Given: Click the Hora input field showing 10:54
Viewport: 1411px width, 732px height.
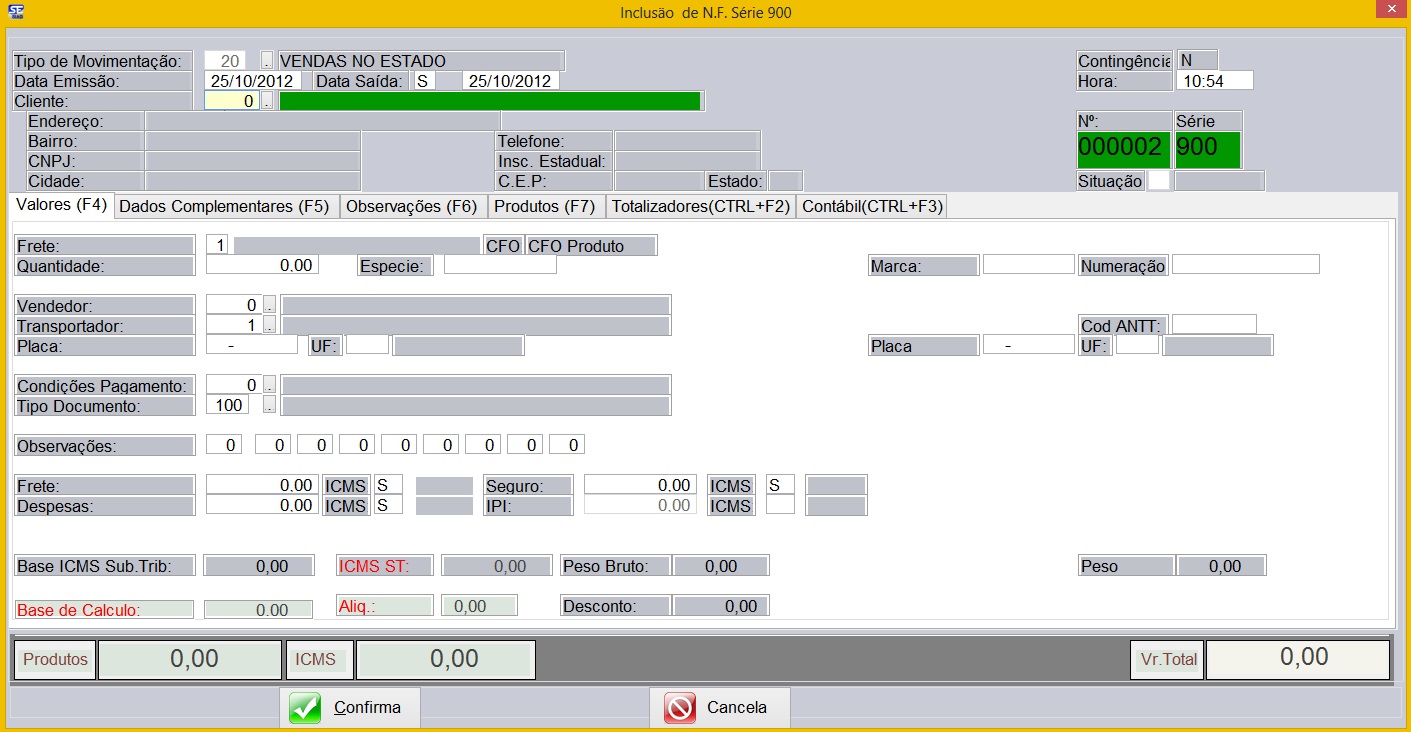Looking at the screenshot, I should point(1214,81).
